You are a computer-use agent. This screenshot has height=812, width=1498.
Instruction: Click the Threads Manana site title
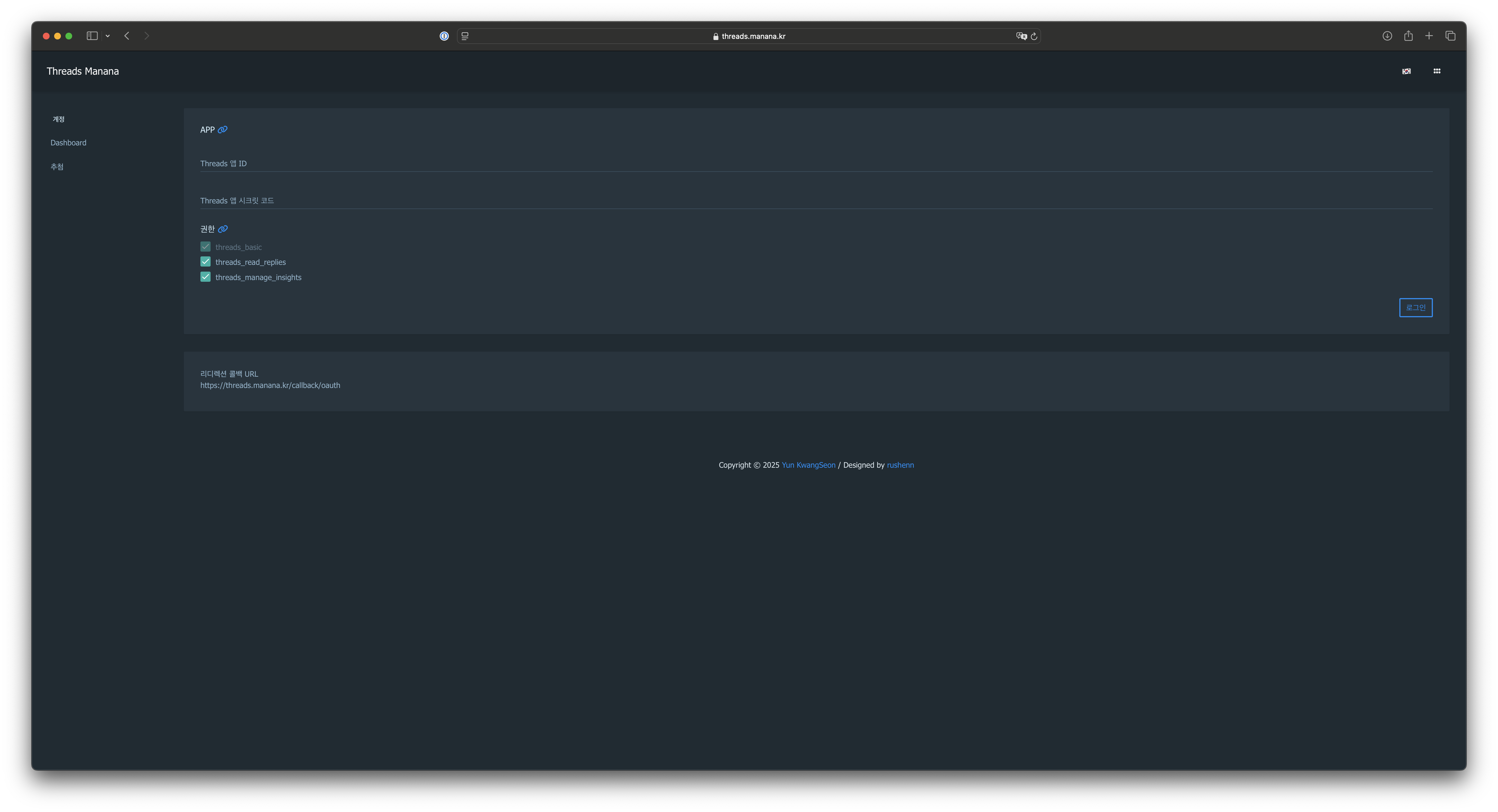(83, 72)
